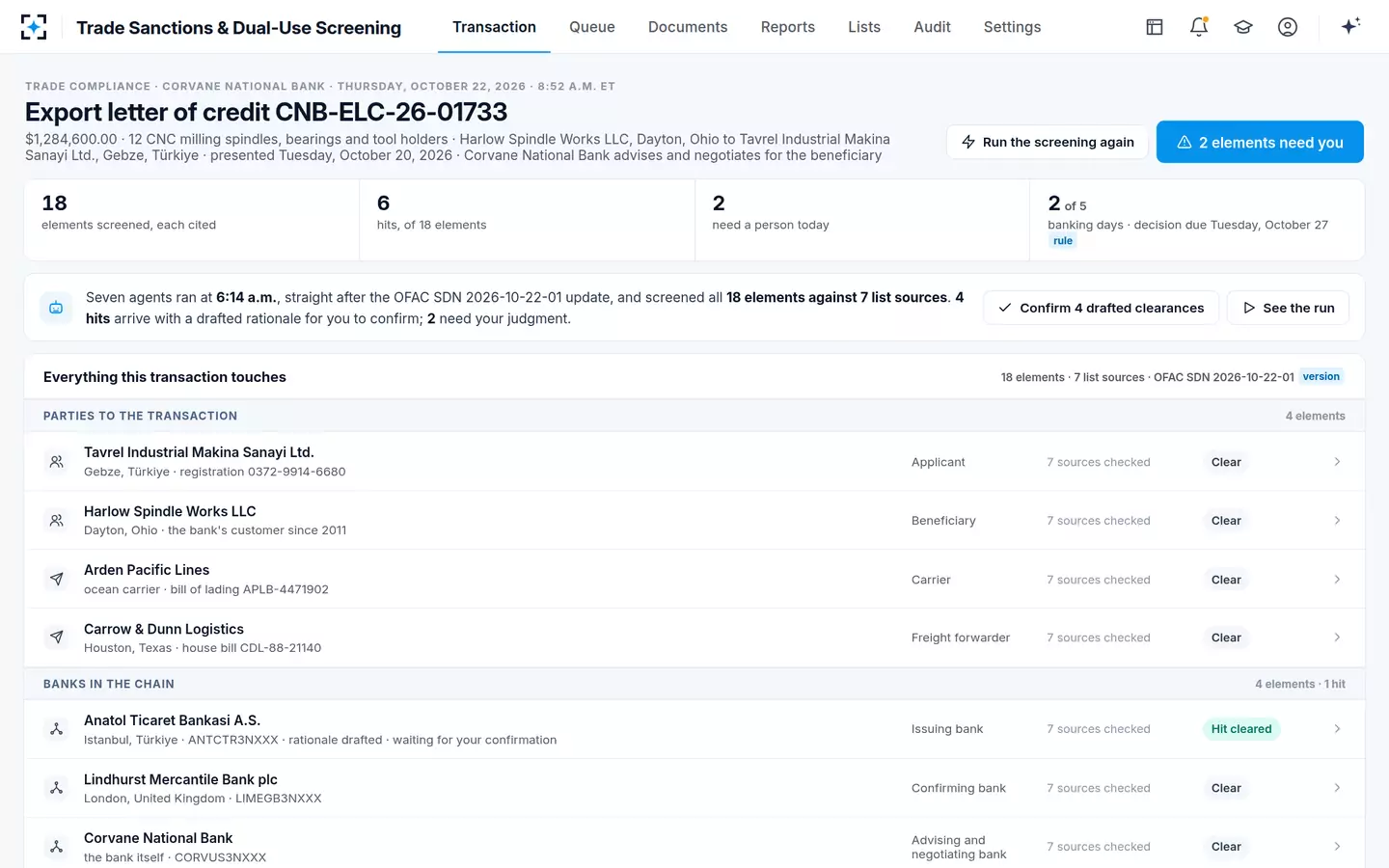The width and height of the screenshot is (1389, 868).
Task: Click the Clear status for Lindhurst Mercantile Bank
Action: (x=1226, y=788)
